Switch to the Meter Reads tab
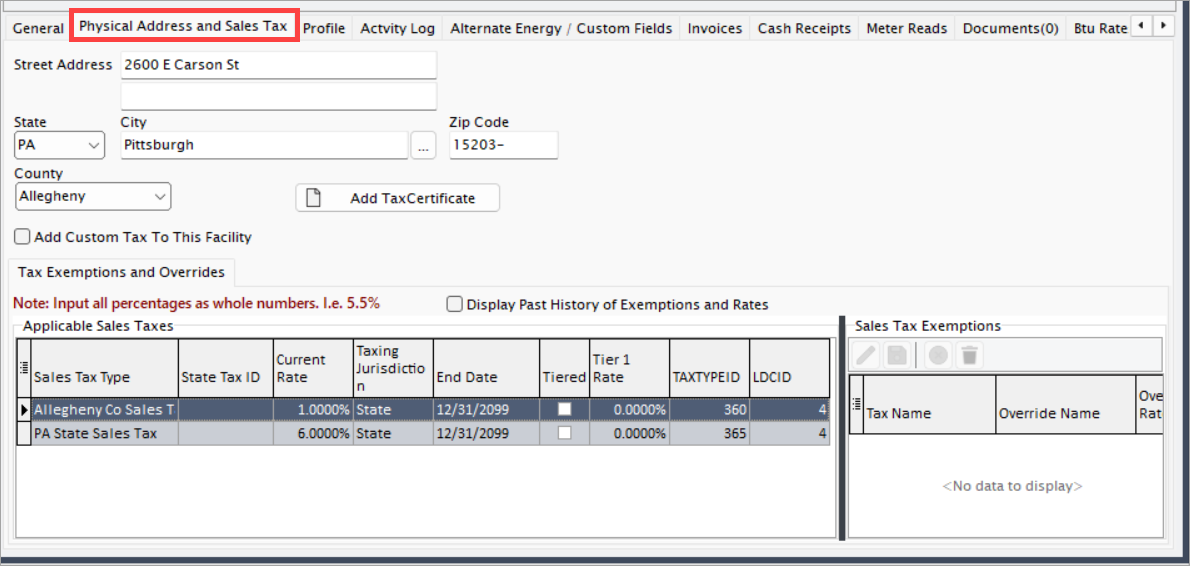Image resolution: width=1190 pixels, height=566 pixels. [907, 29]
